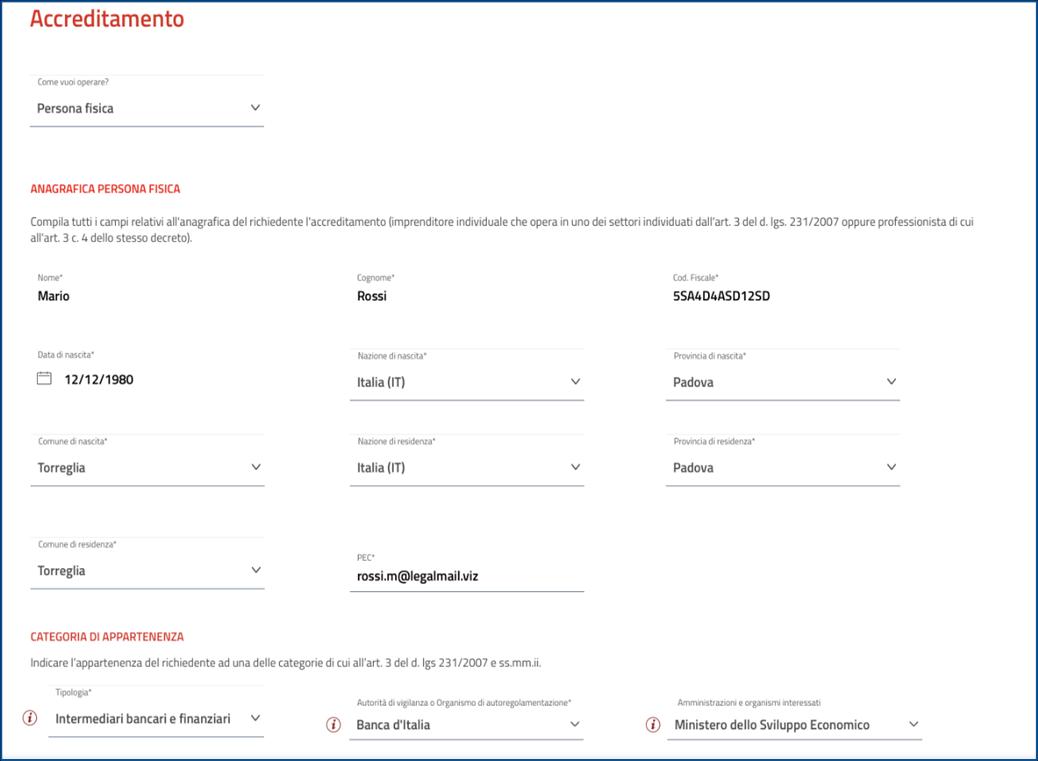Click the calendar icon for Data di nascita
Viewport: 1038px width, 761px height.
pyautogui.click(x=44, y=379)
